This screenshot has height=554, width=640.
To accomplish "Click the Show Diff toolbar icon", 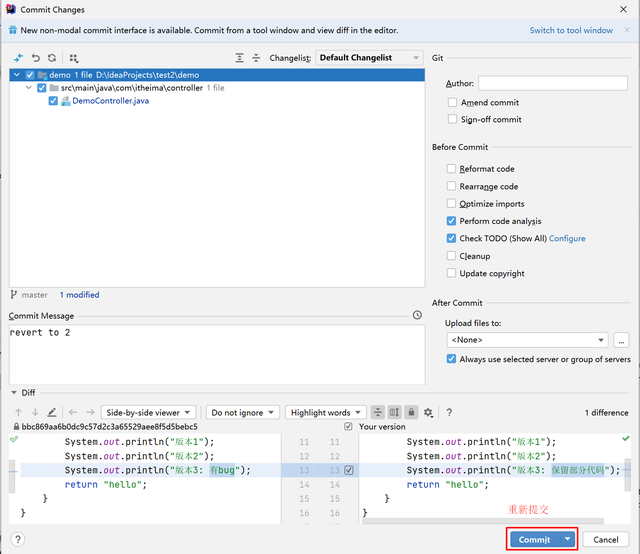I will click(x=18, y=58).
